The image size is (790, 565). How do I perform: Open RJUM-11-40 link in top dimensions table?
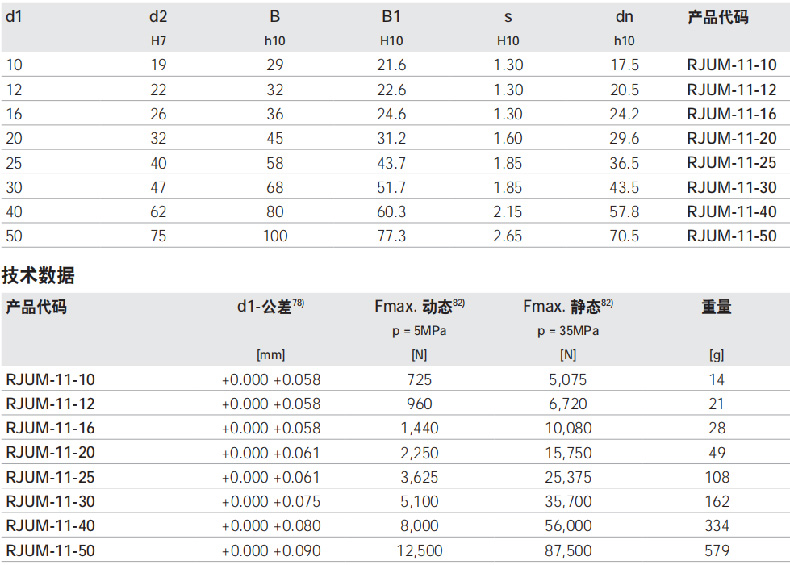click(731, 212)
